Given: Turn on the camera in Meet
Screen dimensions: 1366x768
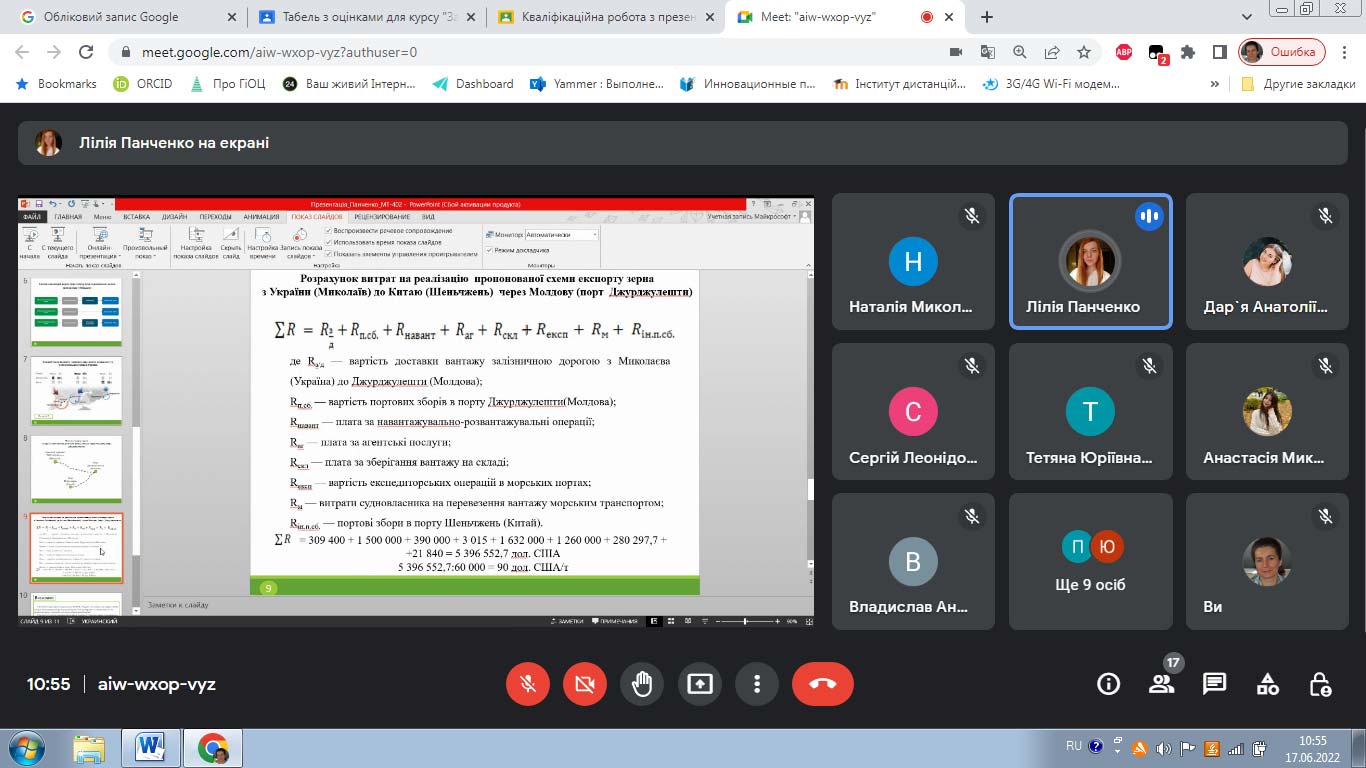Looking at the screenshot, I should 585,684.
